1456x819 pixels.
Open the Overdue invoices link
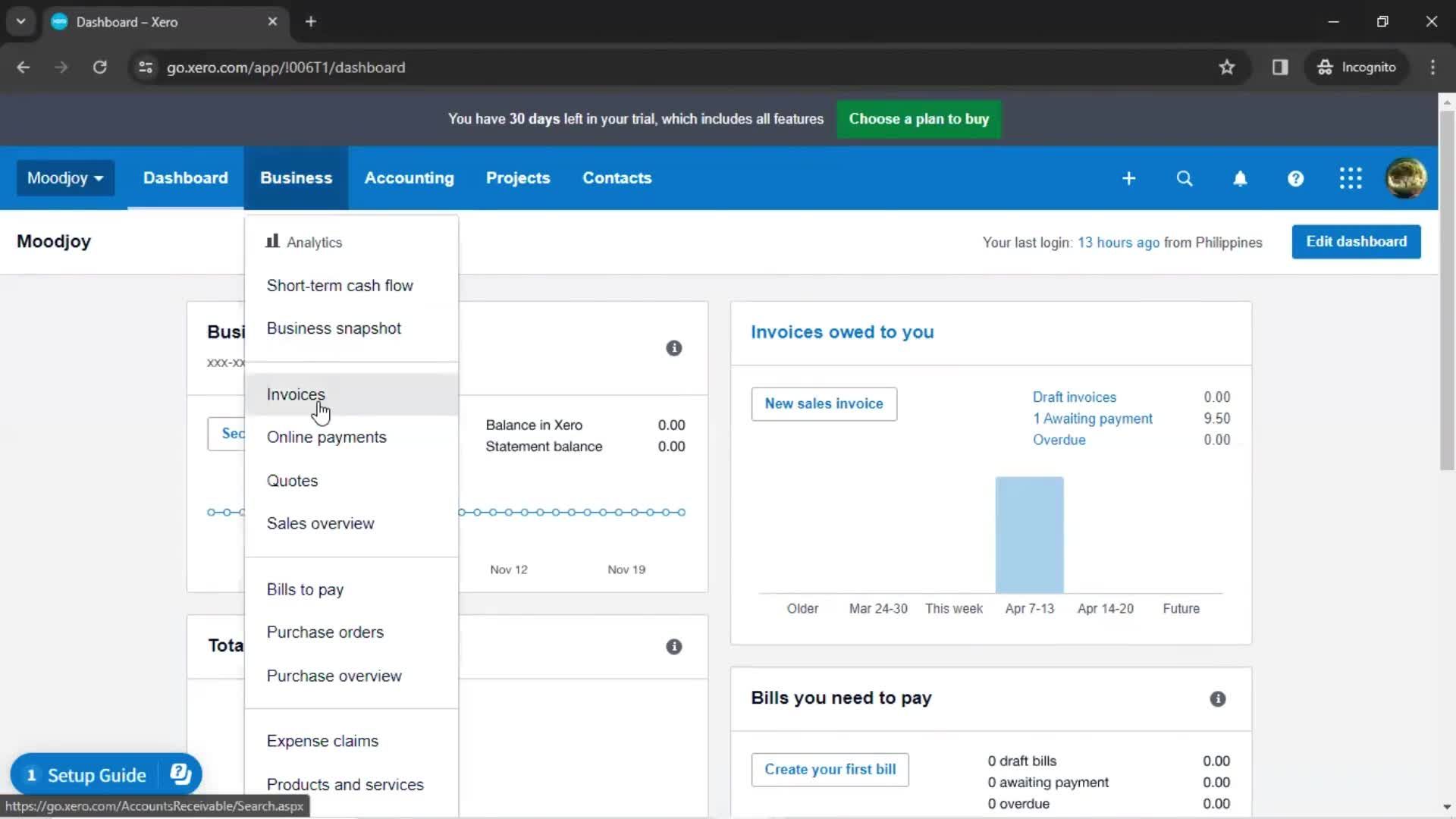(1059, 440)
